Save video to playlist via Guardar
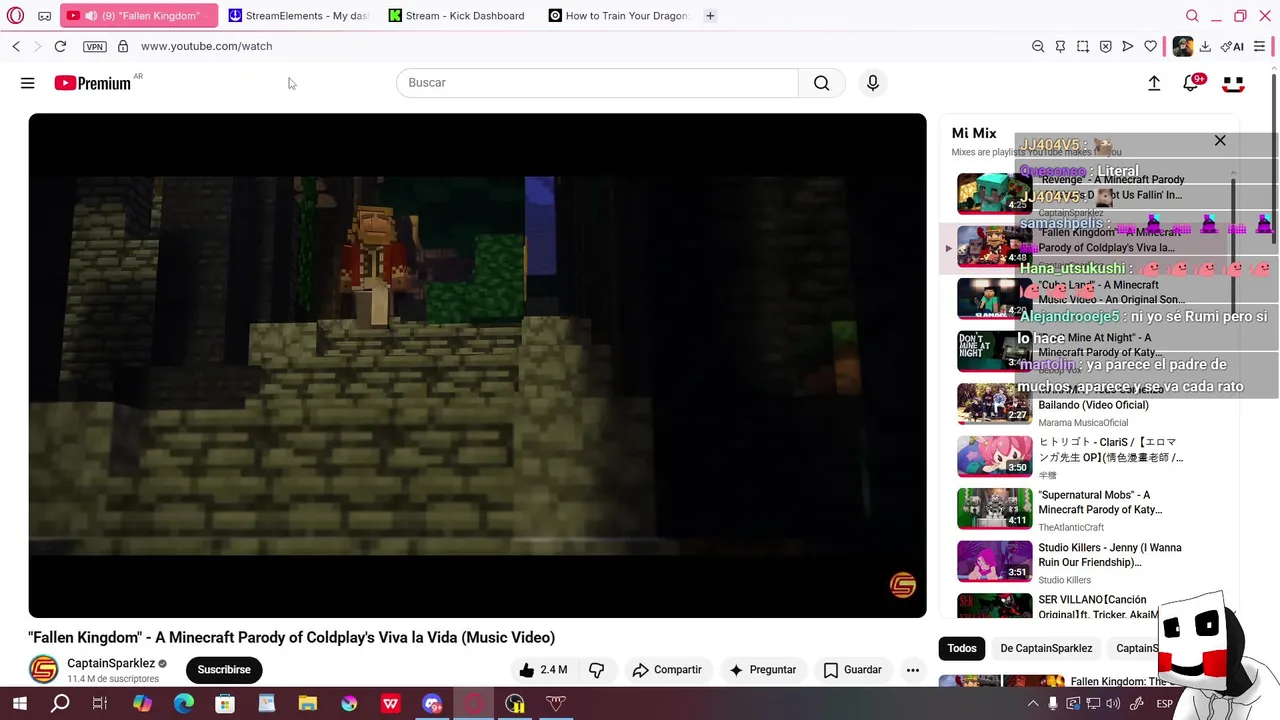The image size is (1280, 720). coord(853,670)
